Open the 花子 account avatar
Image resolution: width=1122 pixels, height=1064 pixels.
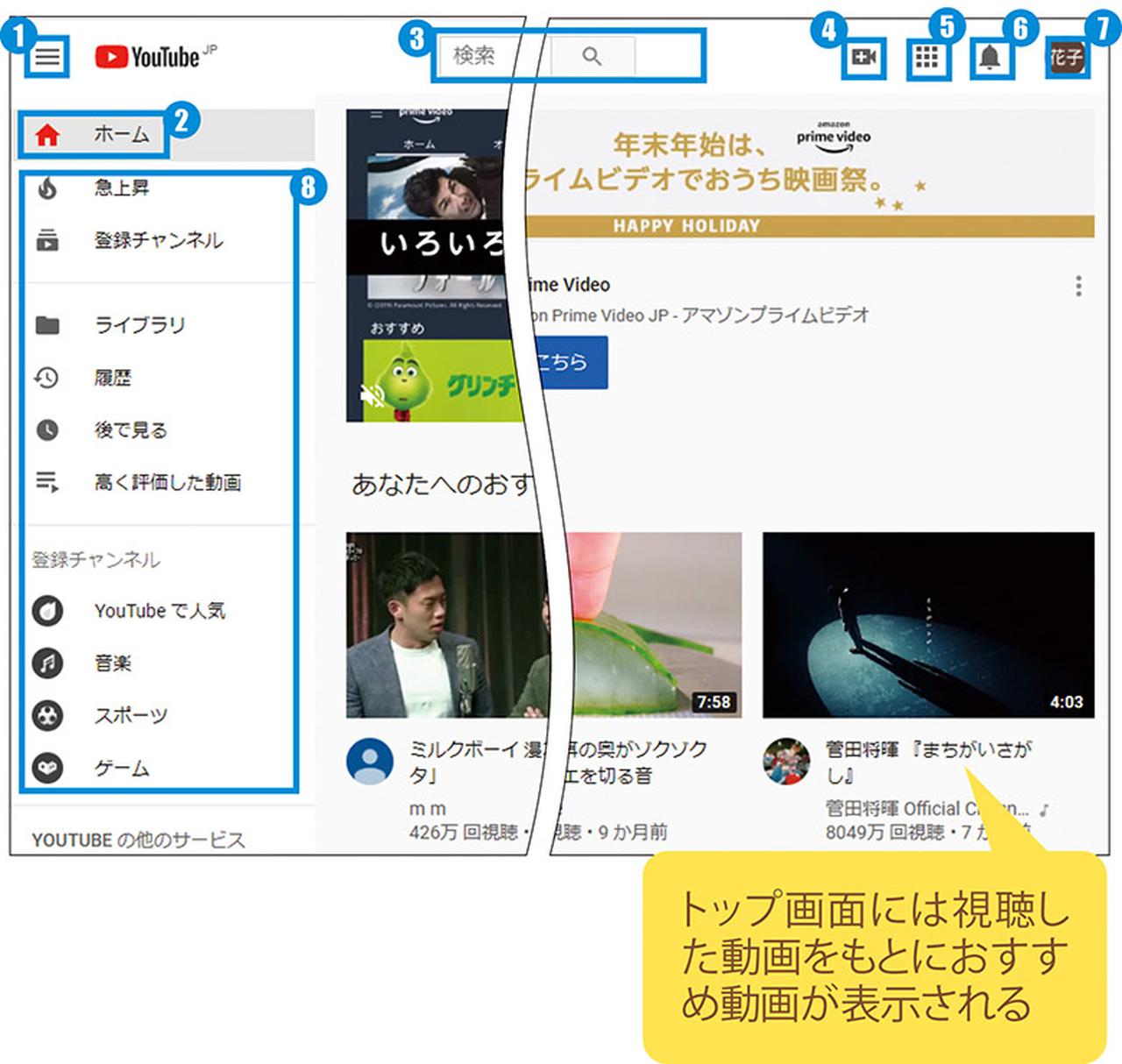[x=1066, y=58]
